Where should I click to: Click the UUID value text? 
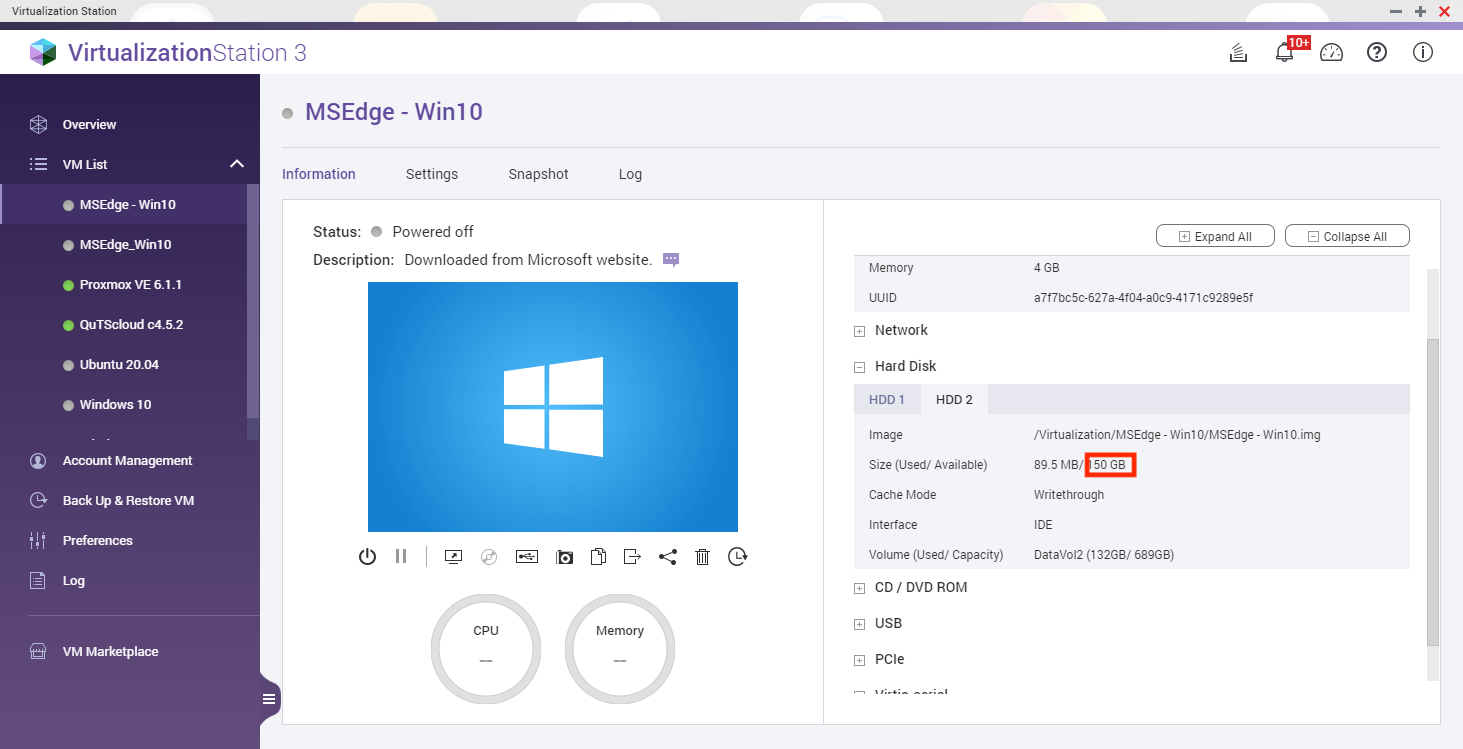tap(1143, 298)
